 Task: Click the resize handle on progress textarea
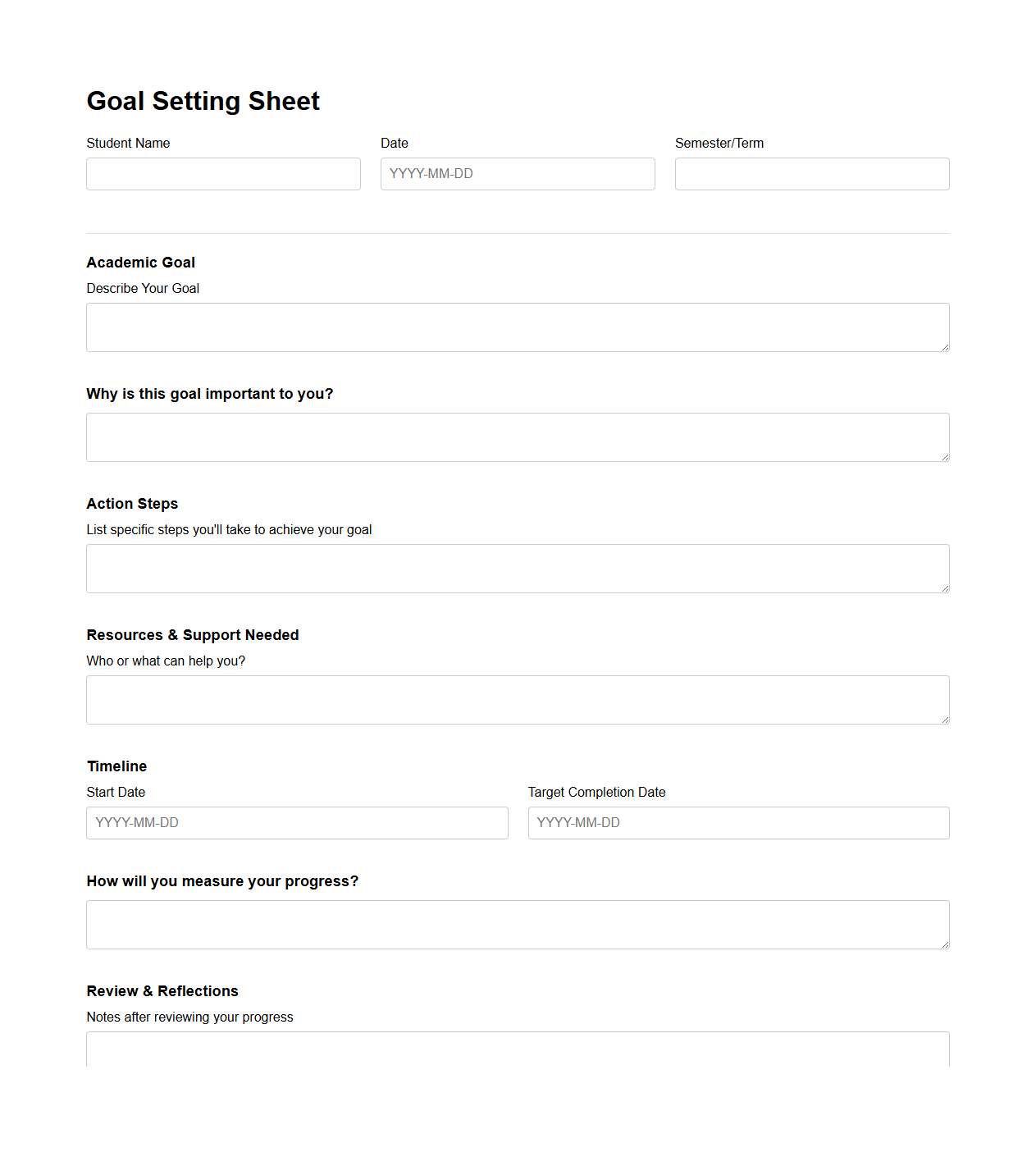[944, 944]
